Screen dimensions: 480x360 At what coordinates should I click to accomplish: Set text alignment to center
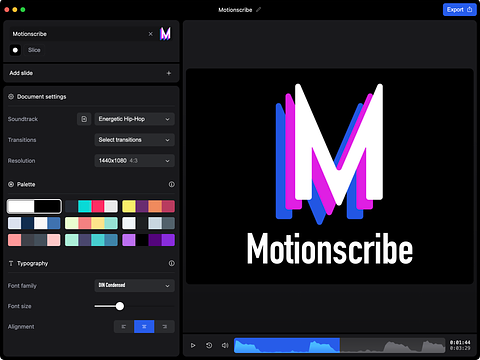(144, 327)
